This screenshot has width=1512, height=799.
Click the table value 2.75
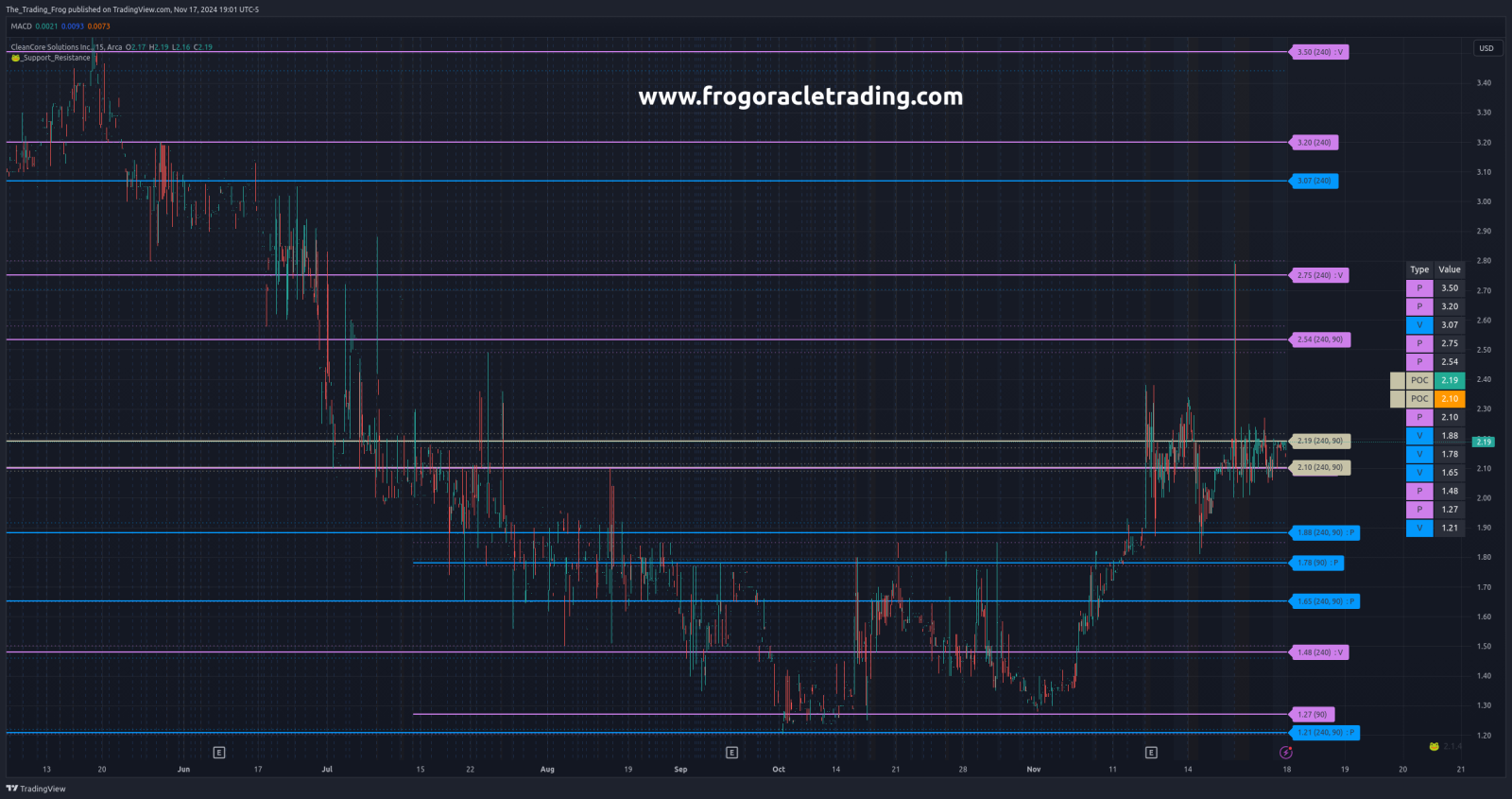point(1450,343)
